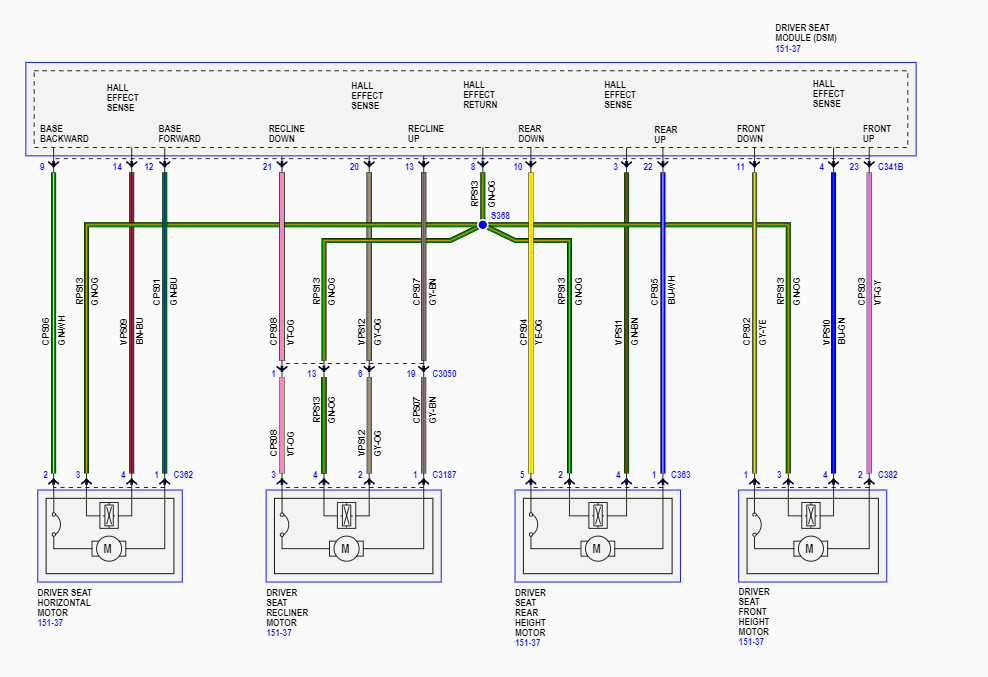The height and width of the screenshot is (677, 988).
Task: Follow 151-37 link below Driver Seat Recliner Motor
Action: (279, 632)
